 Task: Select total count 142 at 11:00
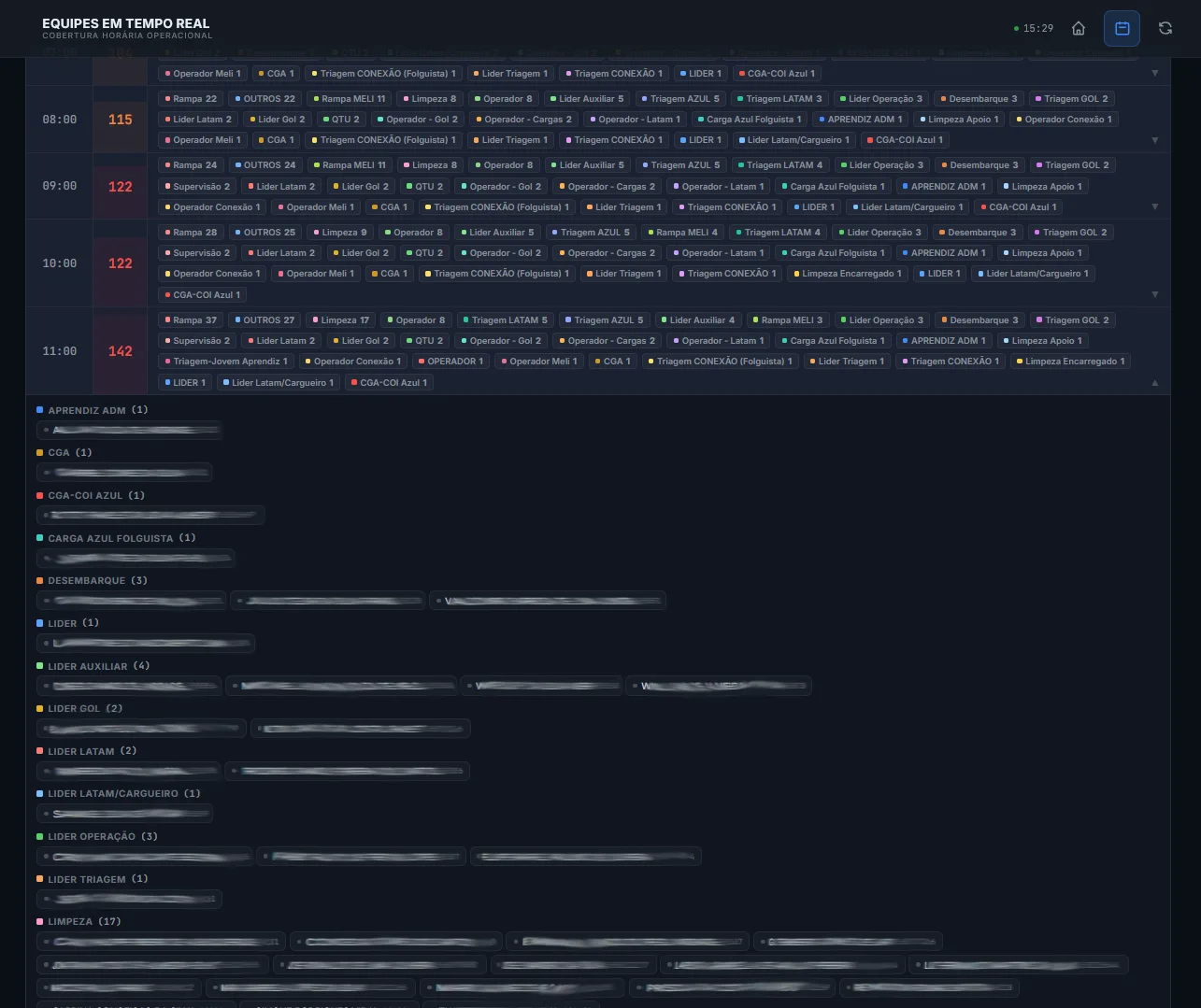[121, 351]
